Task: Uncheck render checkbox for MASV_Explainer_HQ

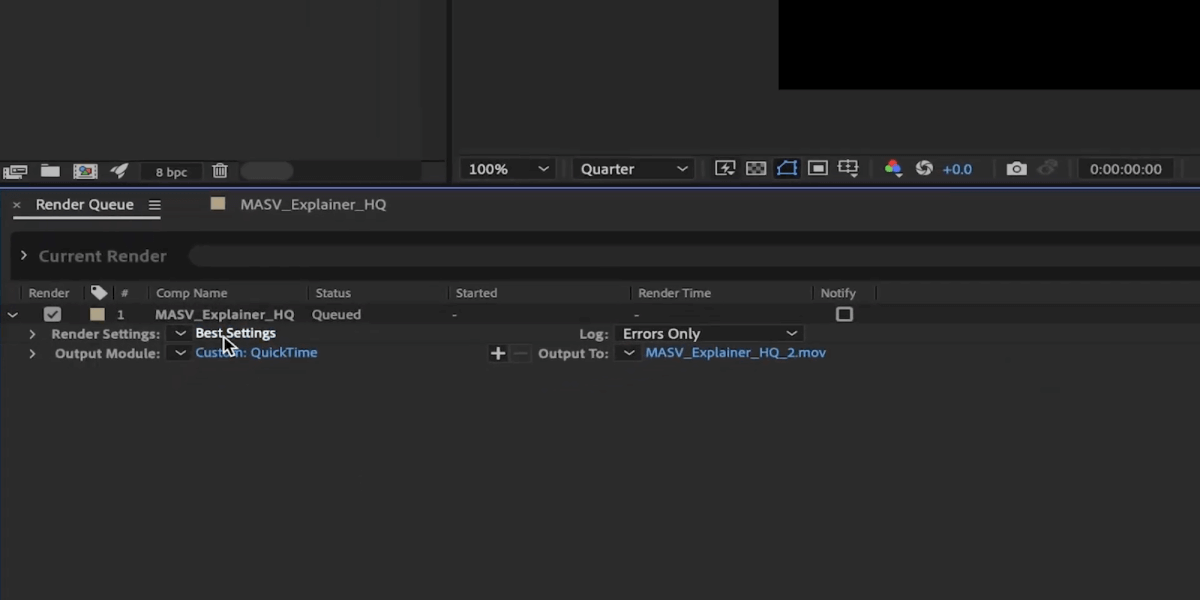Action: (53, 314)
